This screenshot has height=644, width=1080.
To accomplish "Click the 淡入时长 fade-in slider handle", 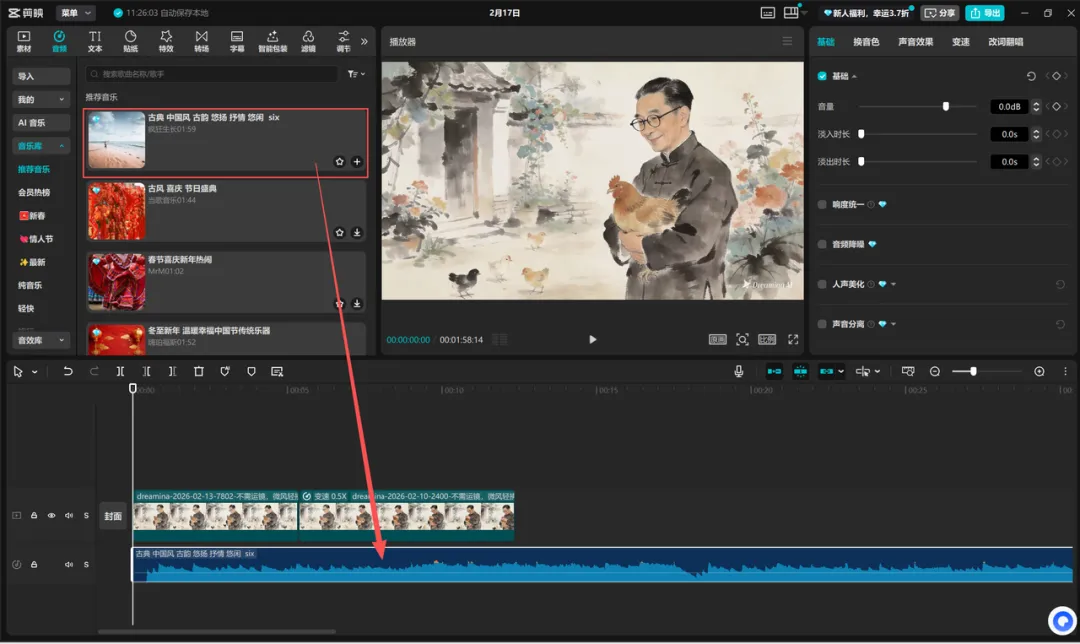I will pos(861,134).
